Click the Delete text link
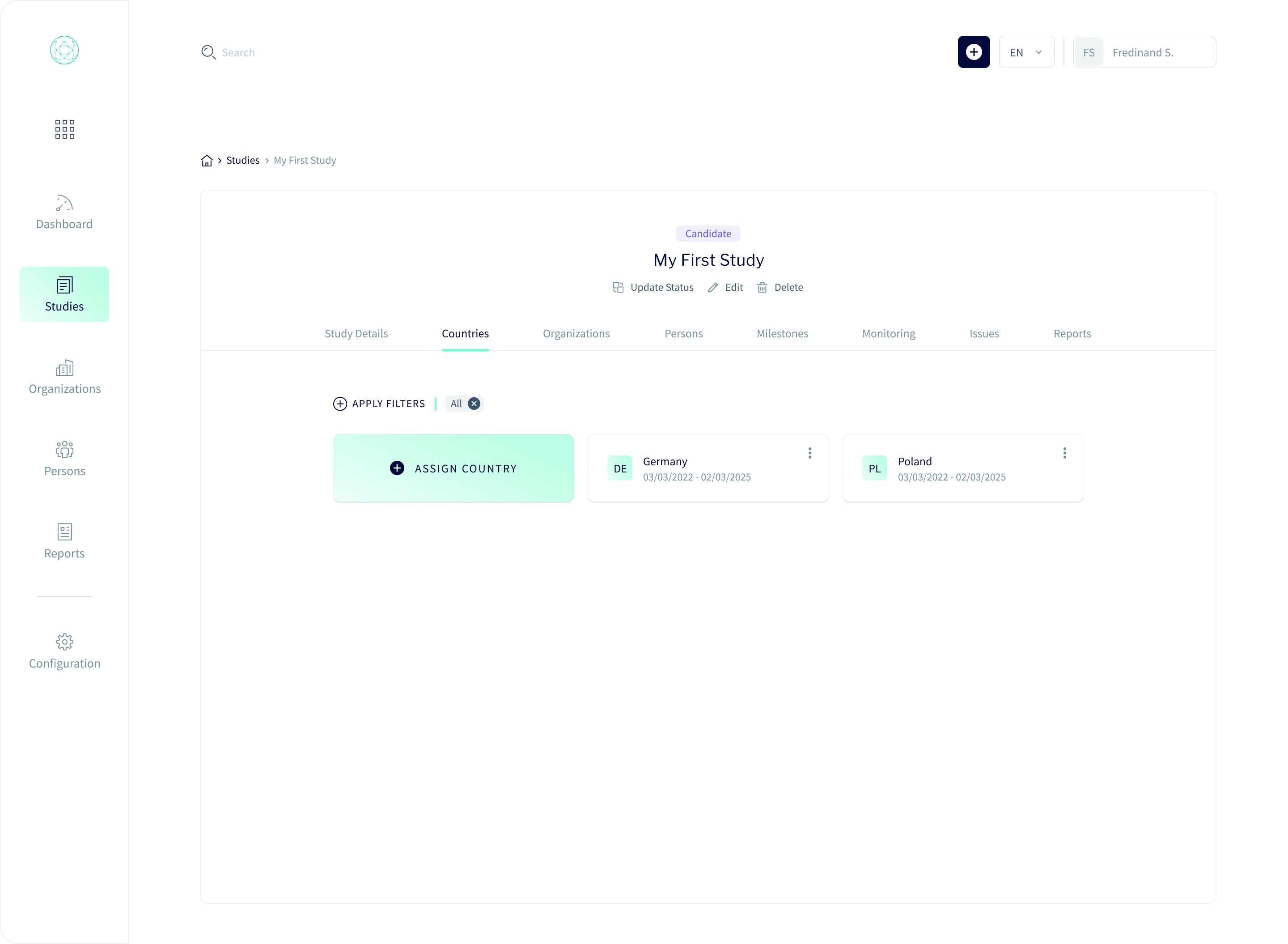The image size is (1288, 944). 788,287
